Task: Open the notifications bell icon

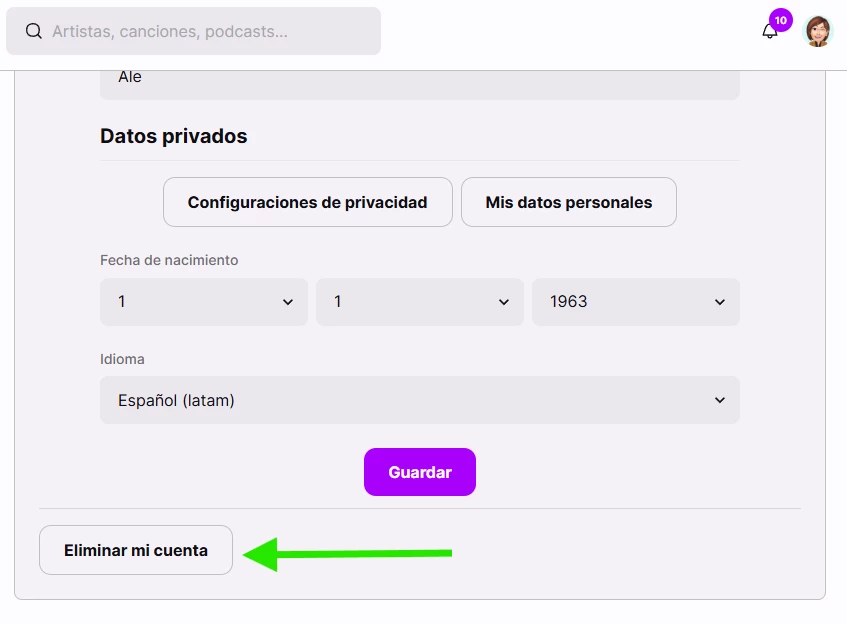Action: click(x=770, y=31)
